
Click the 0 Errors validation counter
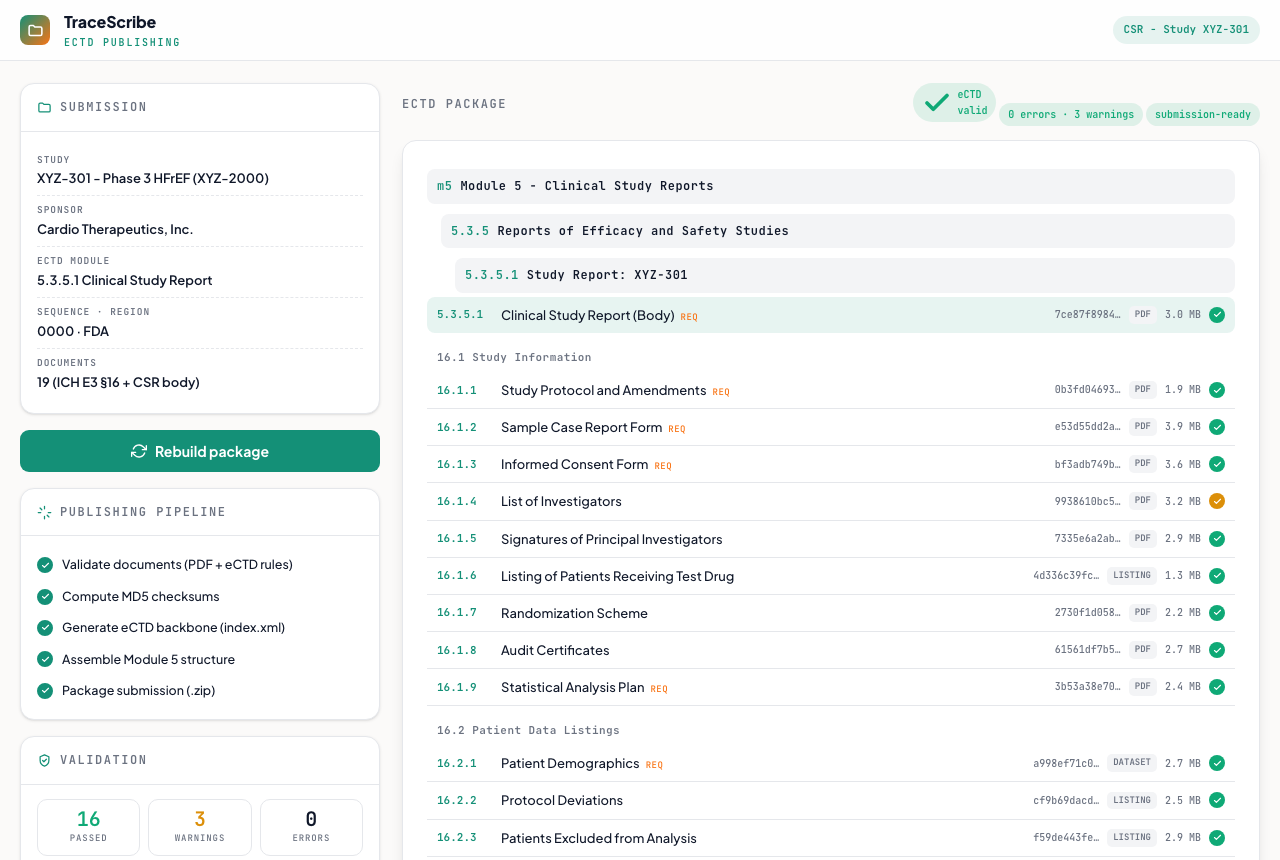[x=311, y=827]
